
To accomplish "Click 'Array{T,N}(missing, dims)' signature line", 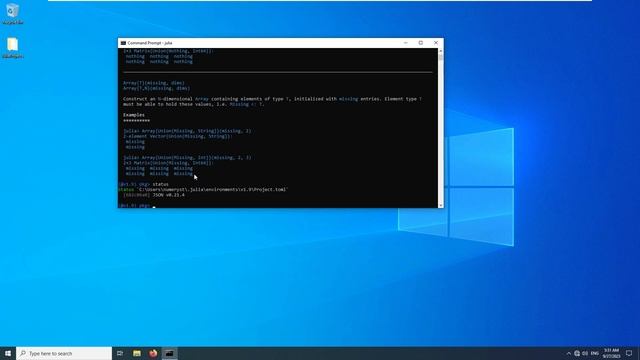I will tap(156, 88).
